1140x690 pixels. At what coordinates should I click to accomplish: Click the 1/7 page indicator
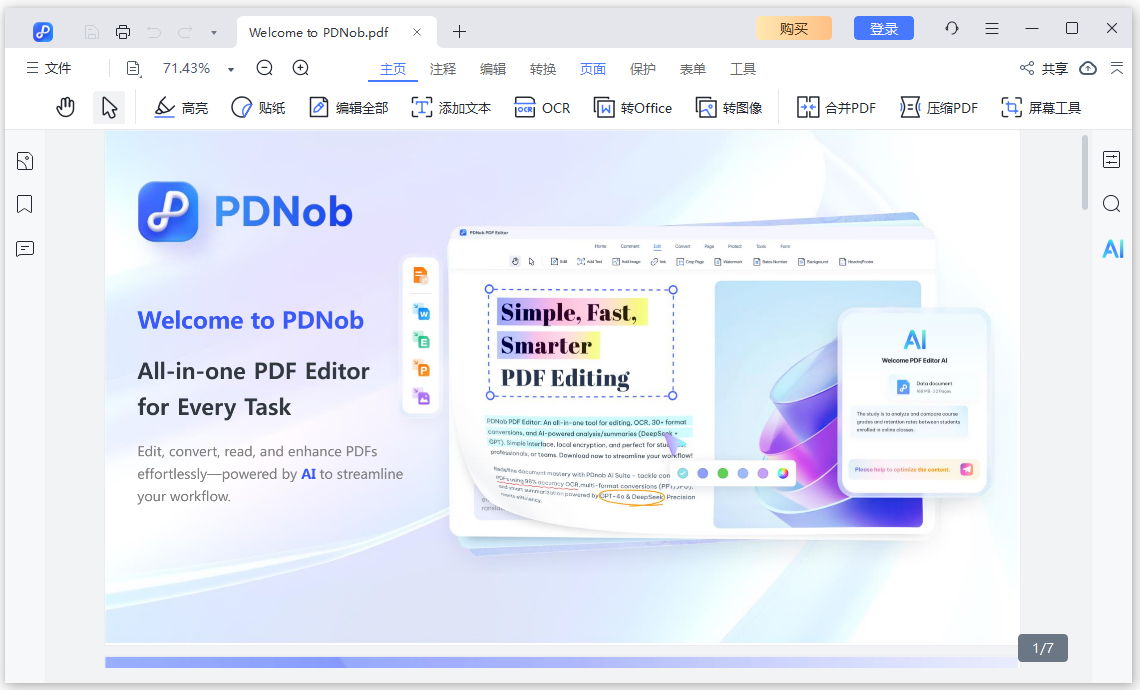[x=1043, y=648]
